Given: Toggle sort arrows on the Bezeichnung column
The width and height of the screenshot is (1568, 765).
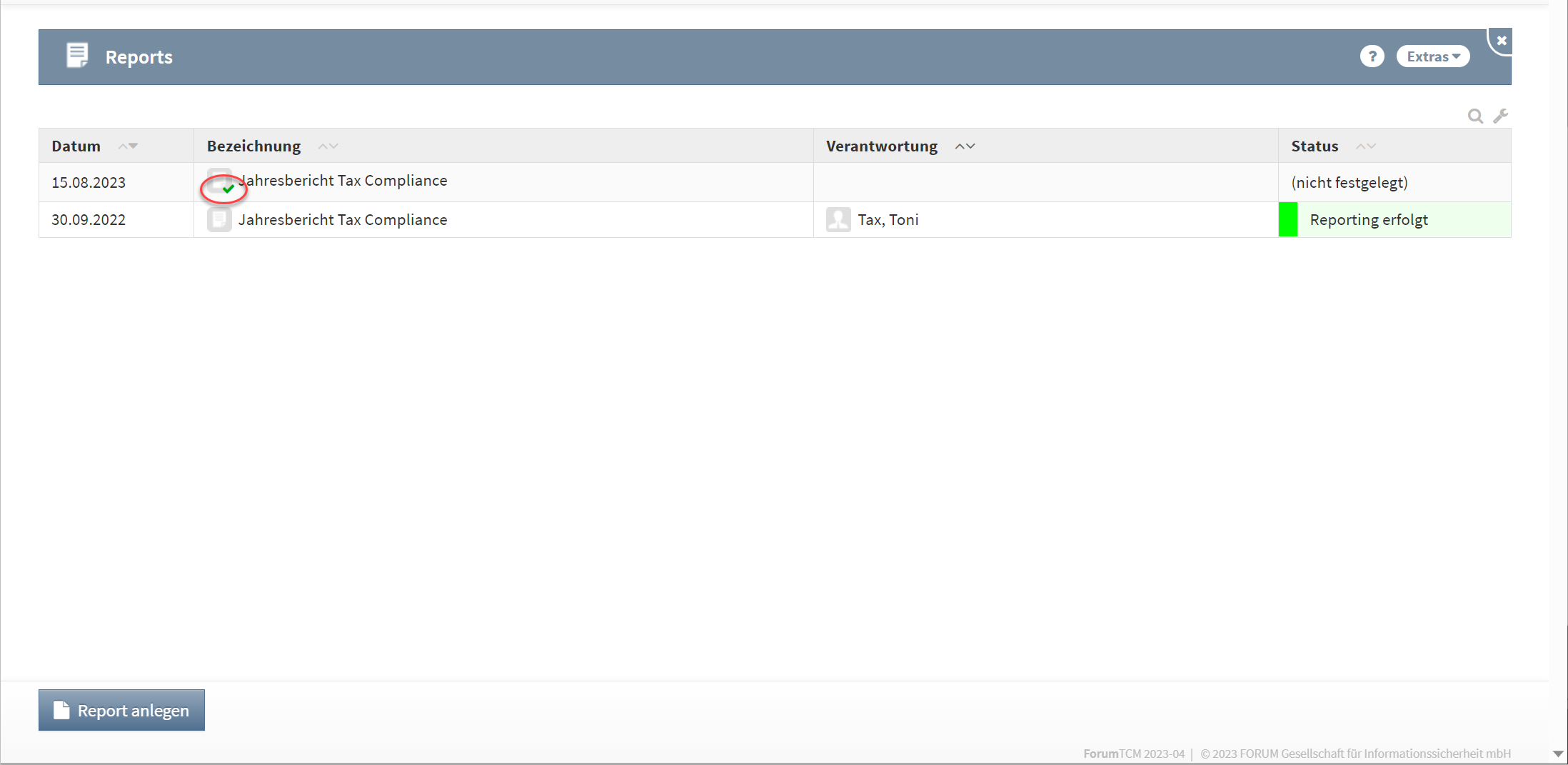Looking at the screenshot, I should click(328, 146).
